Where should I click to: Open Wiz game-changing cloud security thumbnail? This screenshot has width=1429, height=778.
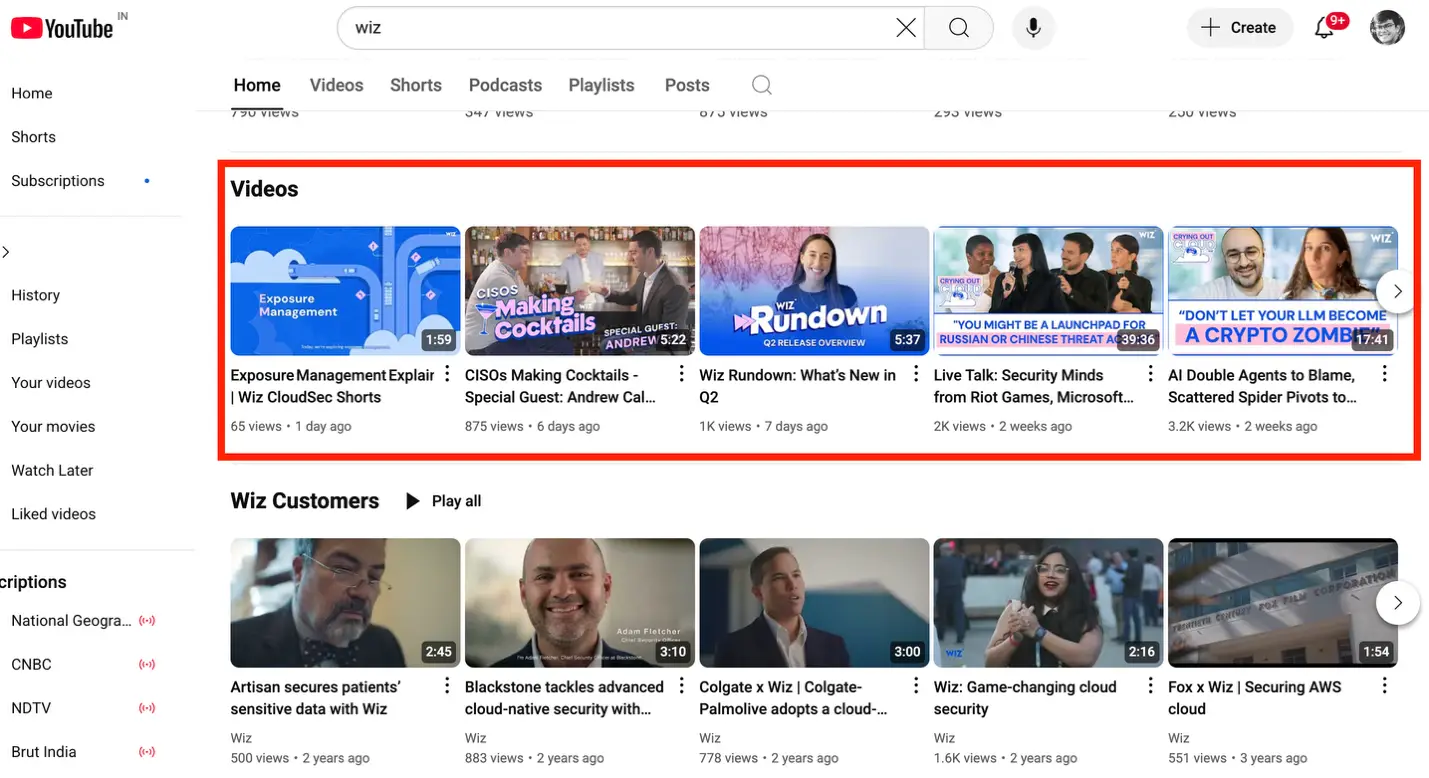point(1048,603)
